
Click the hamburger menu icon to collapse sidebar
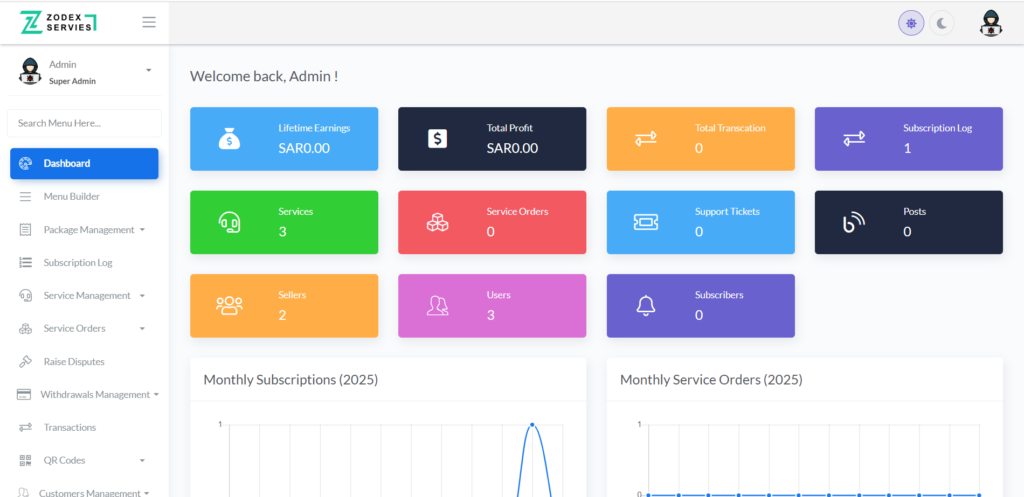point(149,22)
